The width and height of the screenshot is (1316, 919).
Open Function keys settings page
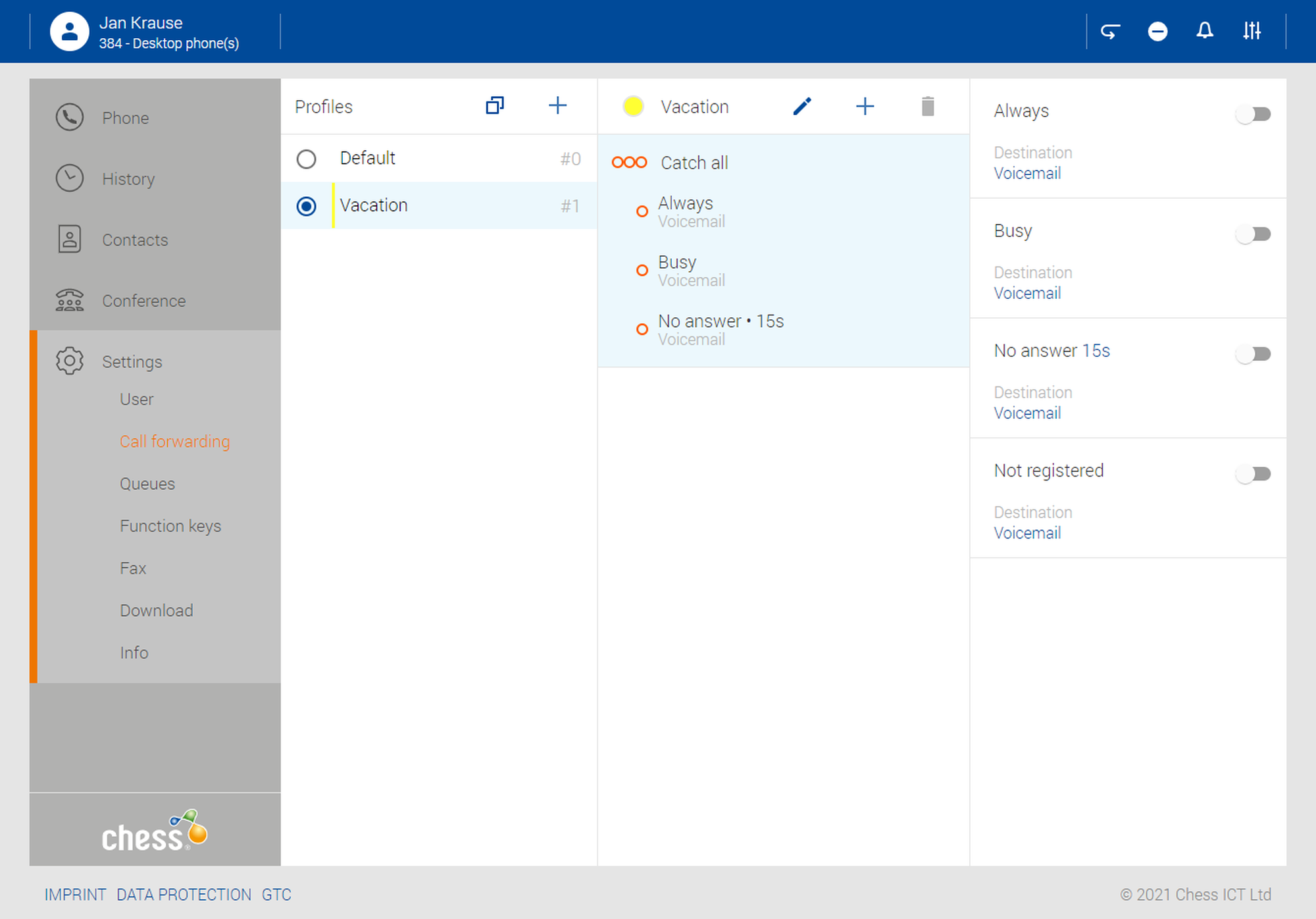tap(170, 526)
